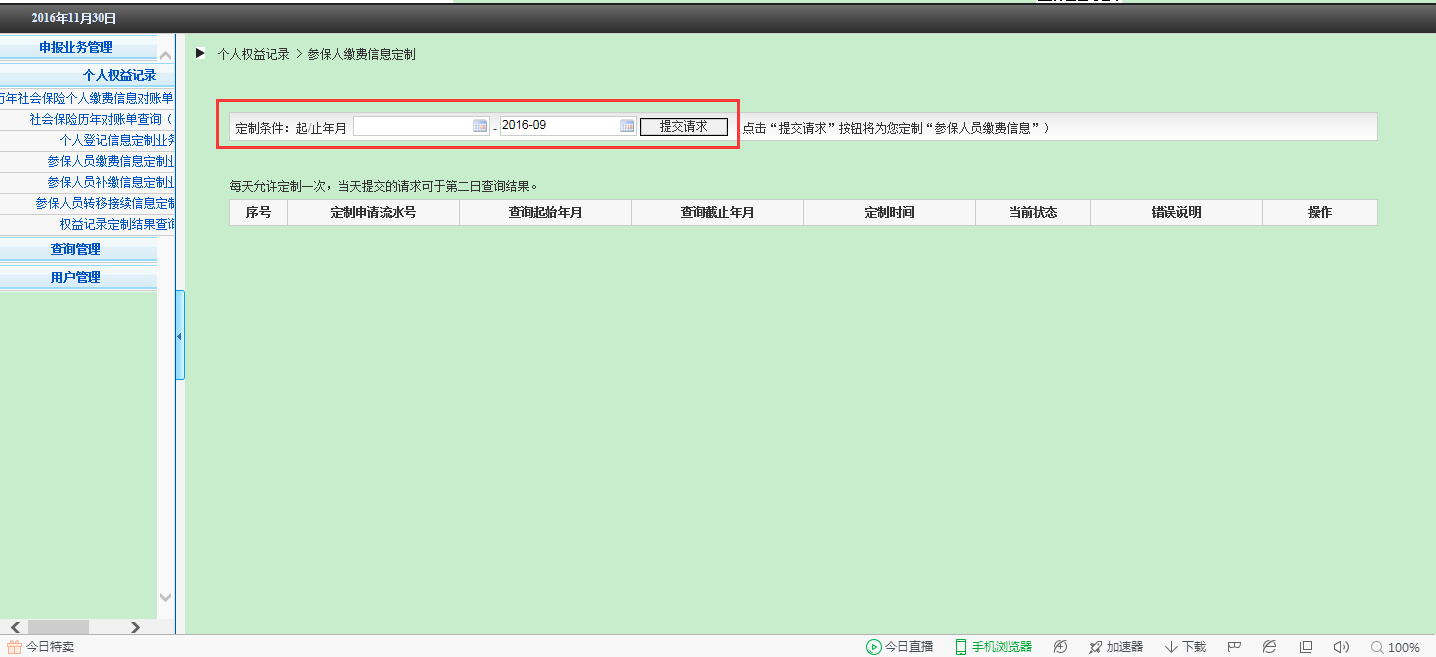1436x657 pixels.
Task: Click the 定制时间 column header
Action: coord(889,213)
